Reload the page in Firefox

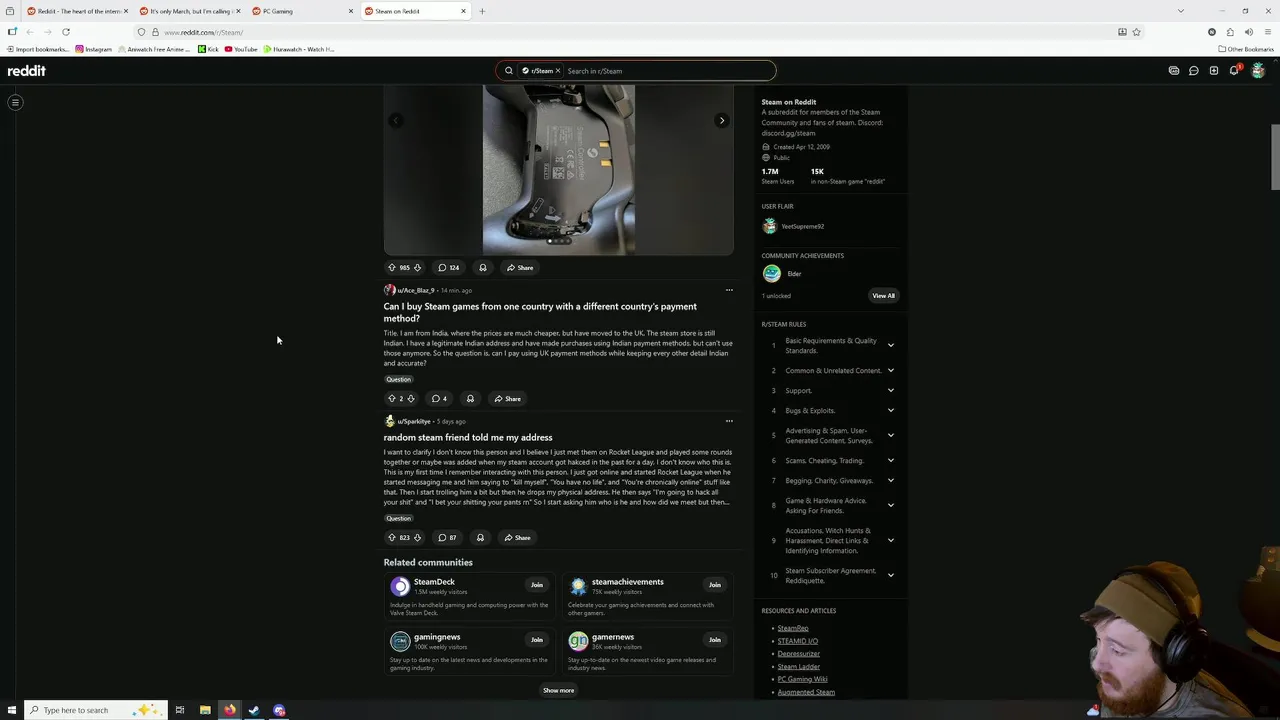[66, 32]
